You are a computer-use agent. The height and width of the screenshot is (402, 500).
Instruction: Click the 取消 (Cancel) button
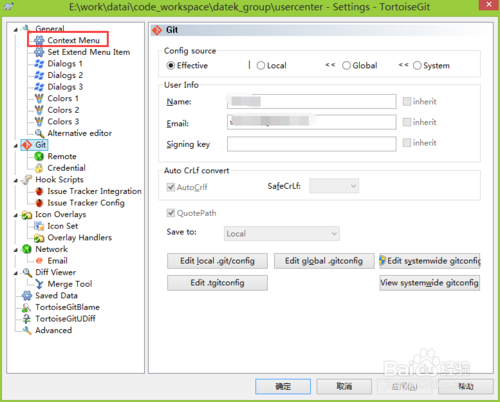pyautogui.click(x=344, y=386)
